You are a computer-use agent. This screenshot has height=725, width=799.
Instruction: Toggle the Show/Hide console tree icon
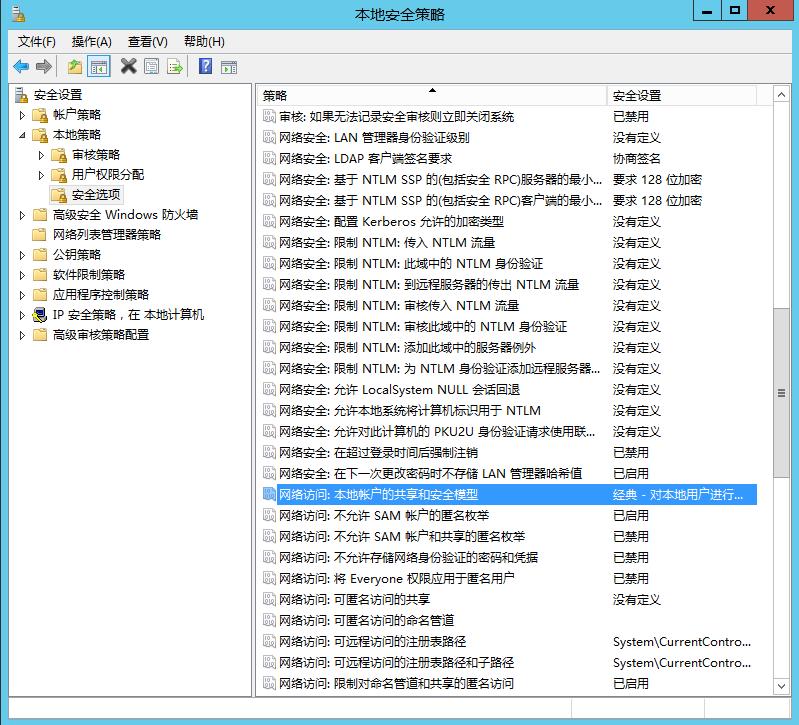tap(99, 67)
